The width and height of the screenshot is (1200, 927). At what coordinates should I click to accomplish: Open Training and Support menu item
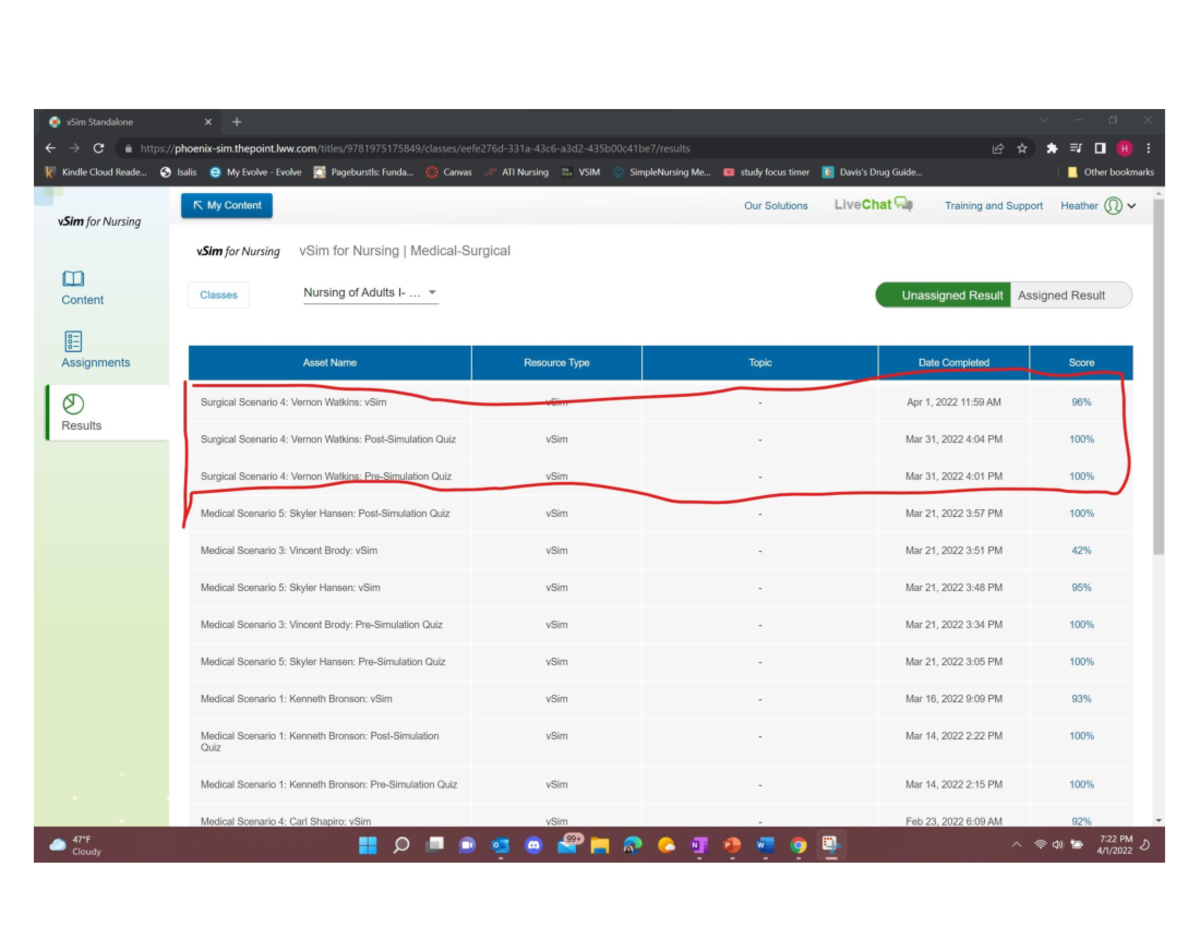(x=993, y=206)
